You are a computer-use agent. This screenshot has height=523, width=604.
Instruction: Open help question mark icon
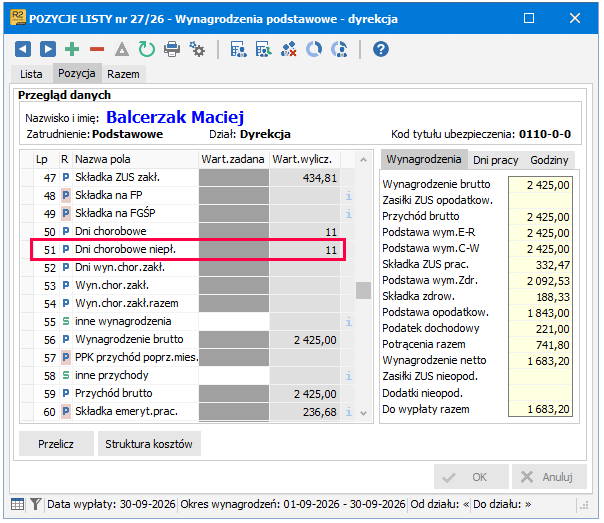381,49
